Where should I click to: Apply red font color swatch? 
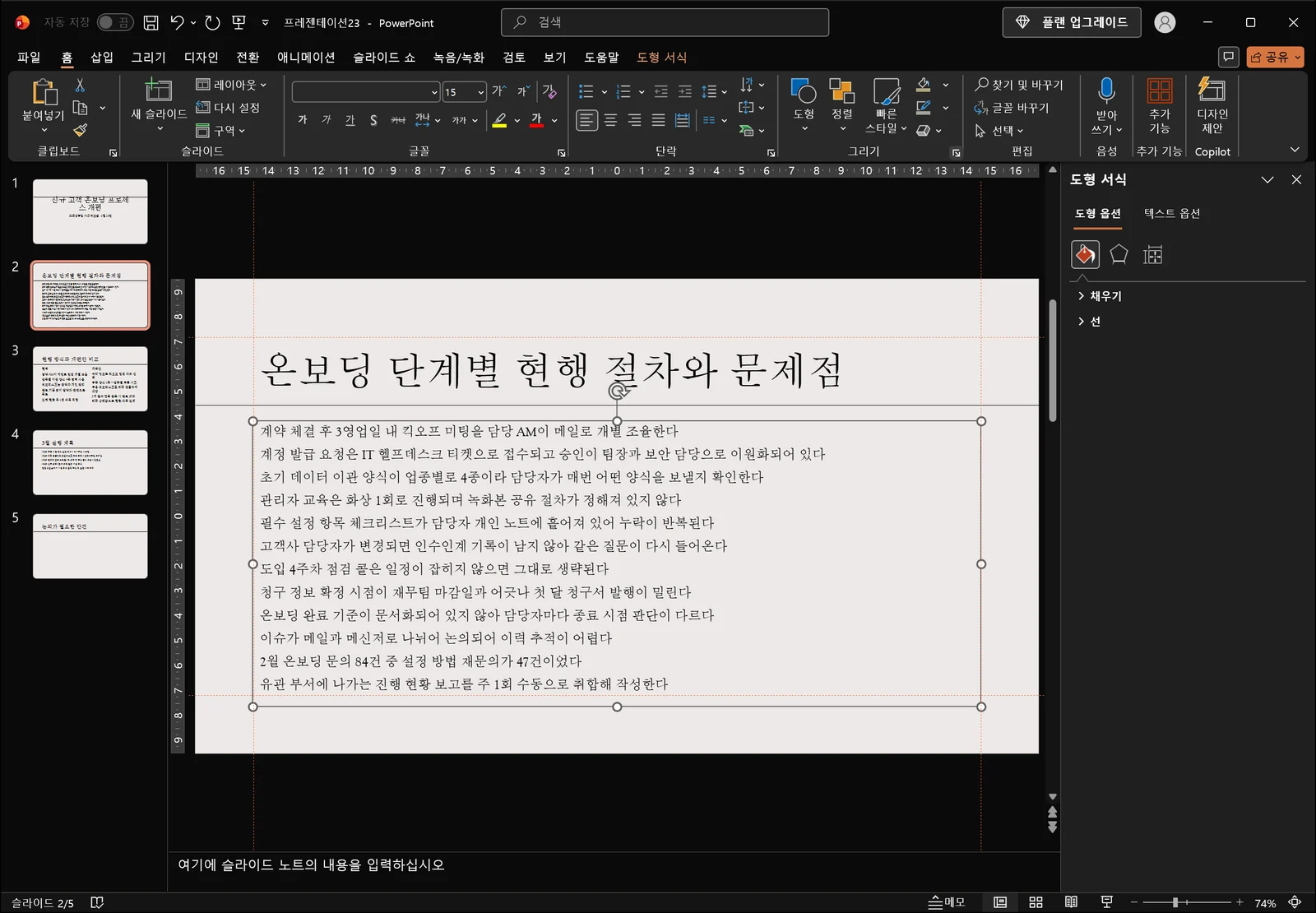click(536, 121)
